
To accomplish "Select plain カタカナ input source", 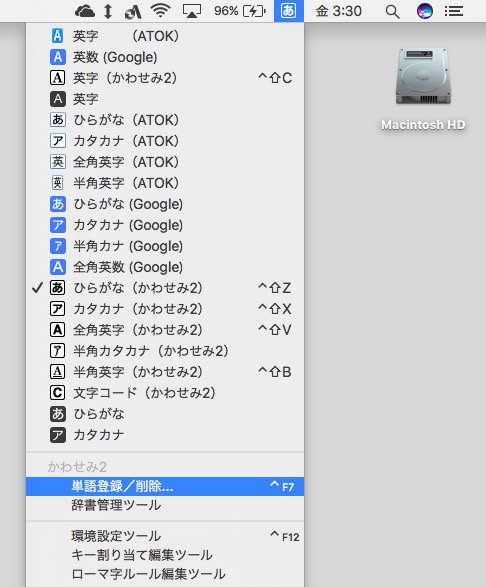I will [x=165, y=435].
